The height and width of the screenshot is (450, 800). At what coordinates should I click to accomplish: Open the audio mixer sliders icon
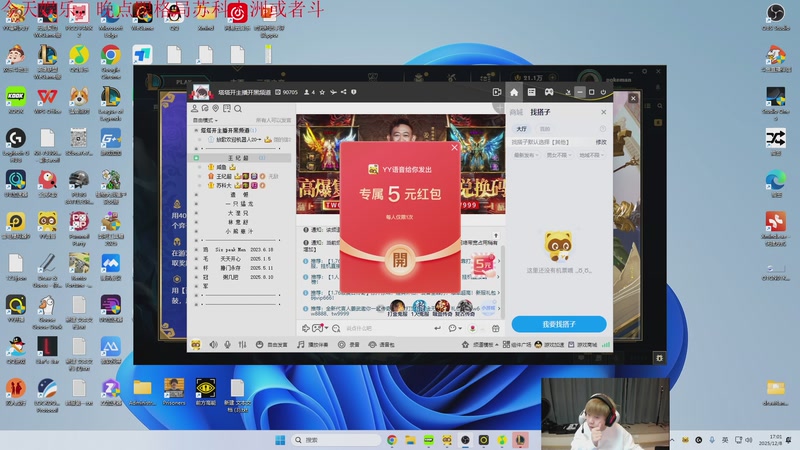pyautogui.click(x=242, y=345)
